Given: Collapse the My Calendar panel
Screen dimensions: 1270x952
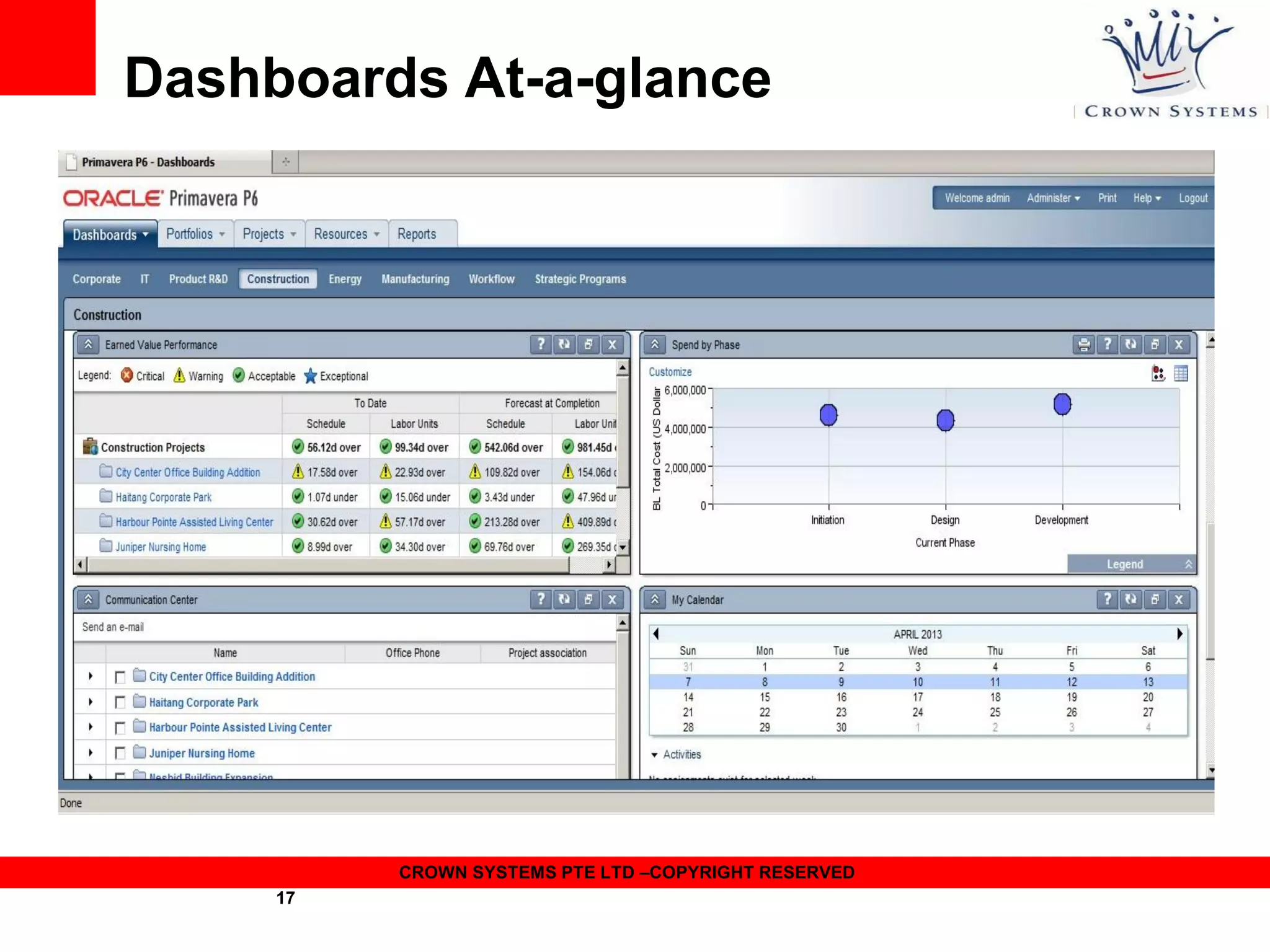Looking at the screenshot, I should click(655, 599).
